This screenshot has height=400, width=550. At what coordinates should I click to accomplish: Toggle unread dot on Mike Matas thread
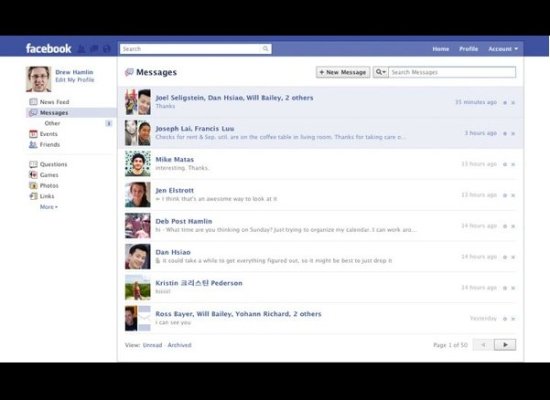[x=505, y=165]
